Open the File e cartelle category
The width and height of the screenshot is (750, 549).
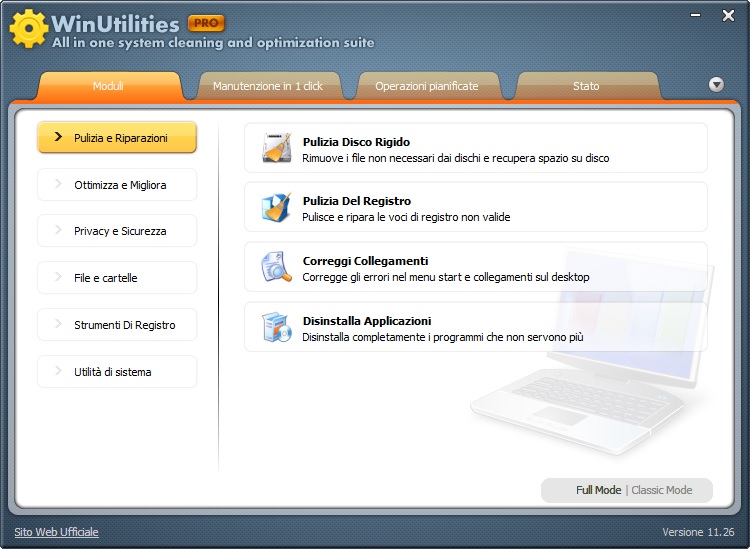[x=117, y=277]
